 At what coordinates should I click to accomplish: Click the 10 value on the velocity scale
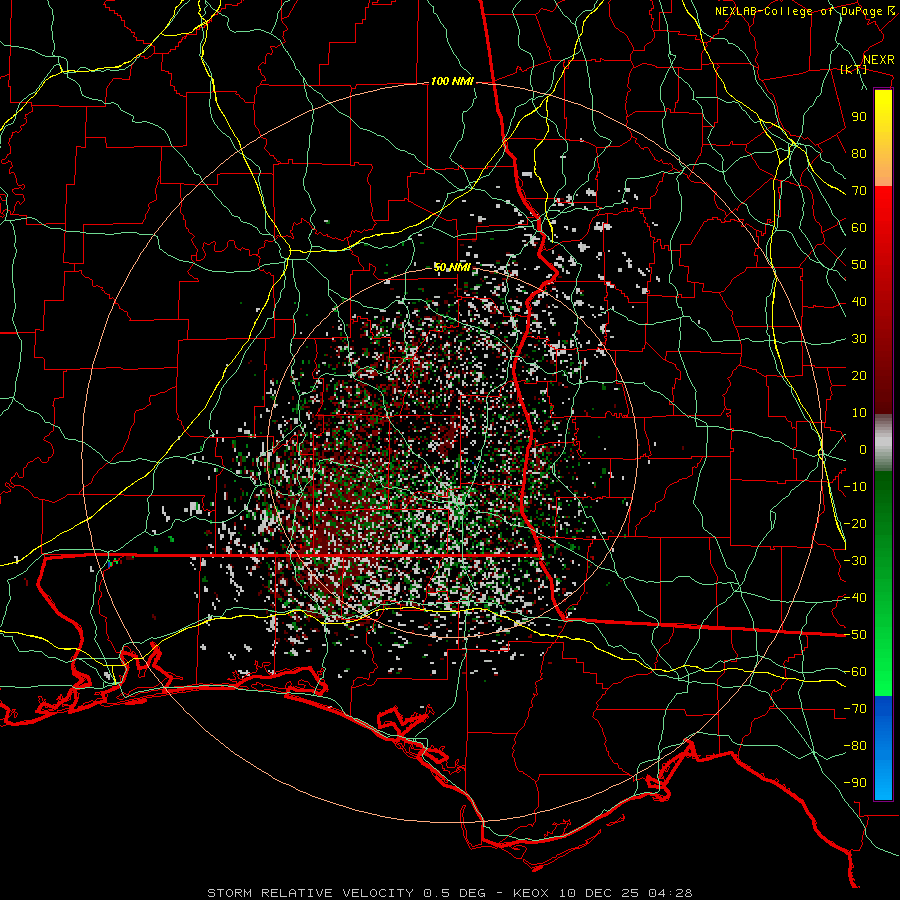point(859,413)
